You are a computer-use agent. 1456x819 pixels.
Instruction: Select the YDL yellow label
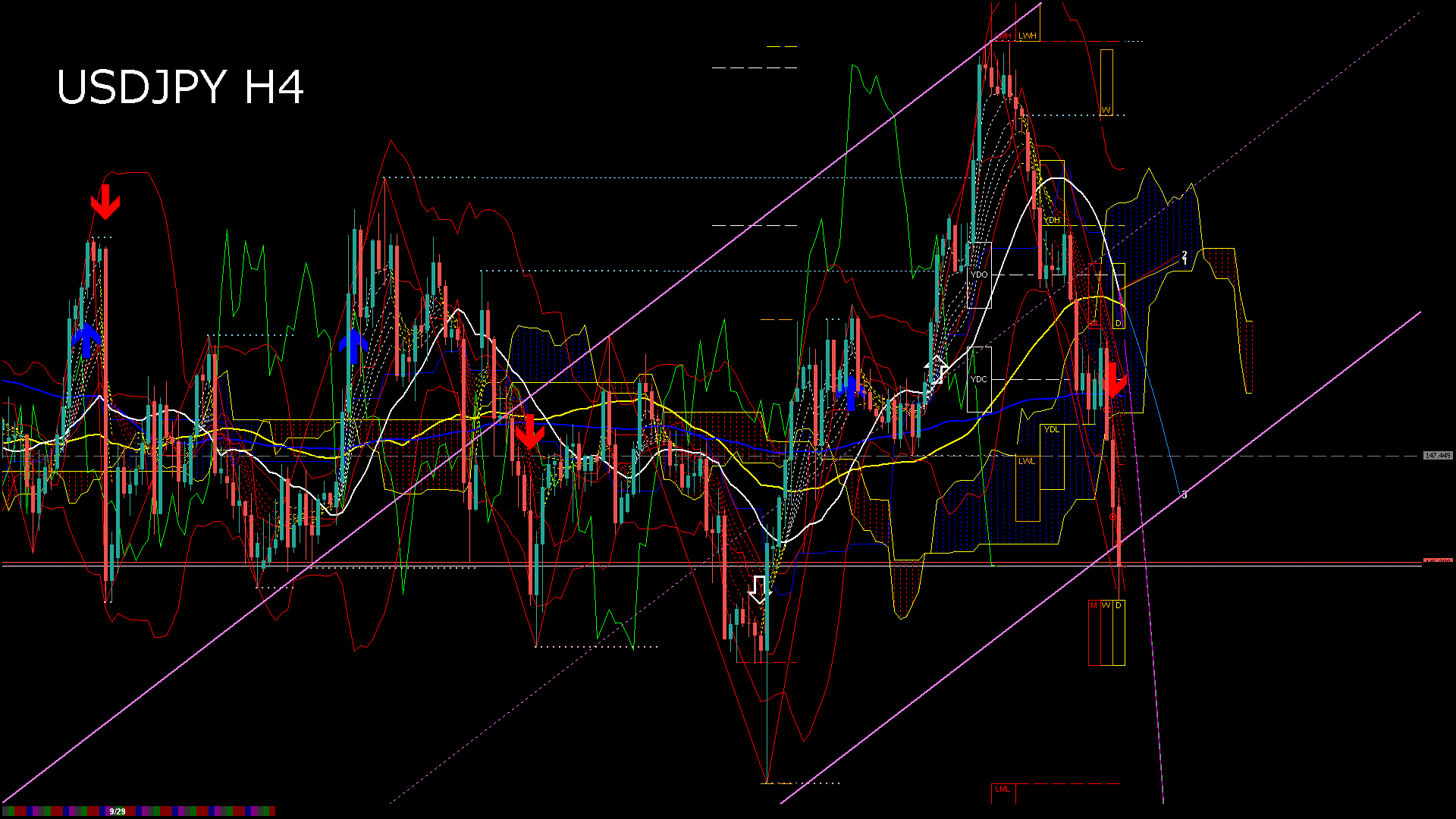point(1051,429)
